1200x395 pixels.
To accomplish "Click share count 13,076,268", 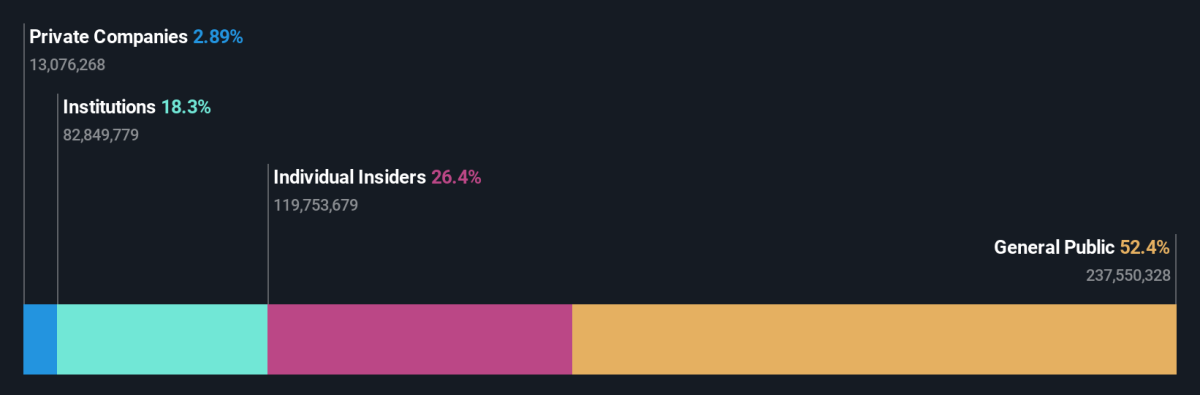I will coord(67,65).
